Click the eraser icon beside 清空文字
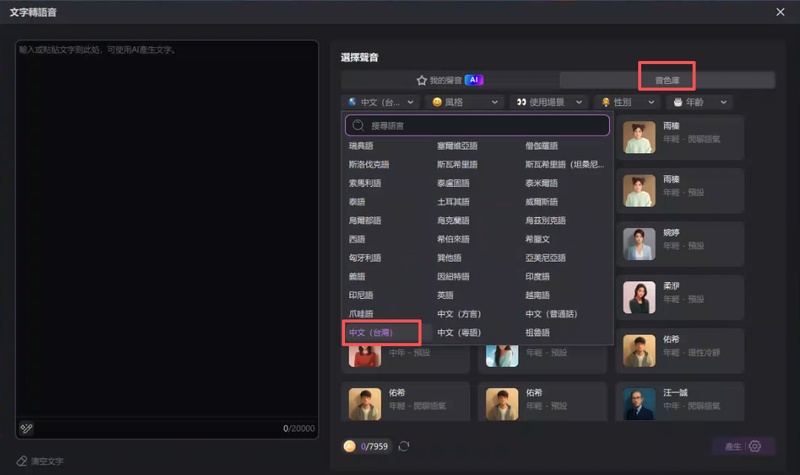The width and height of the screenshot is (800, 475). (x=21, y=461)
